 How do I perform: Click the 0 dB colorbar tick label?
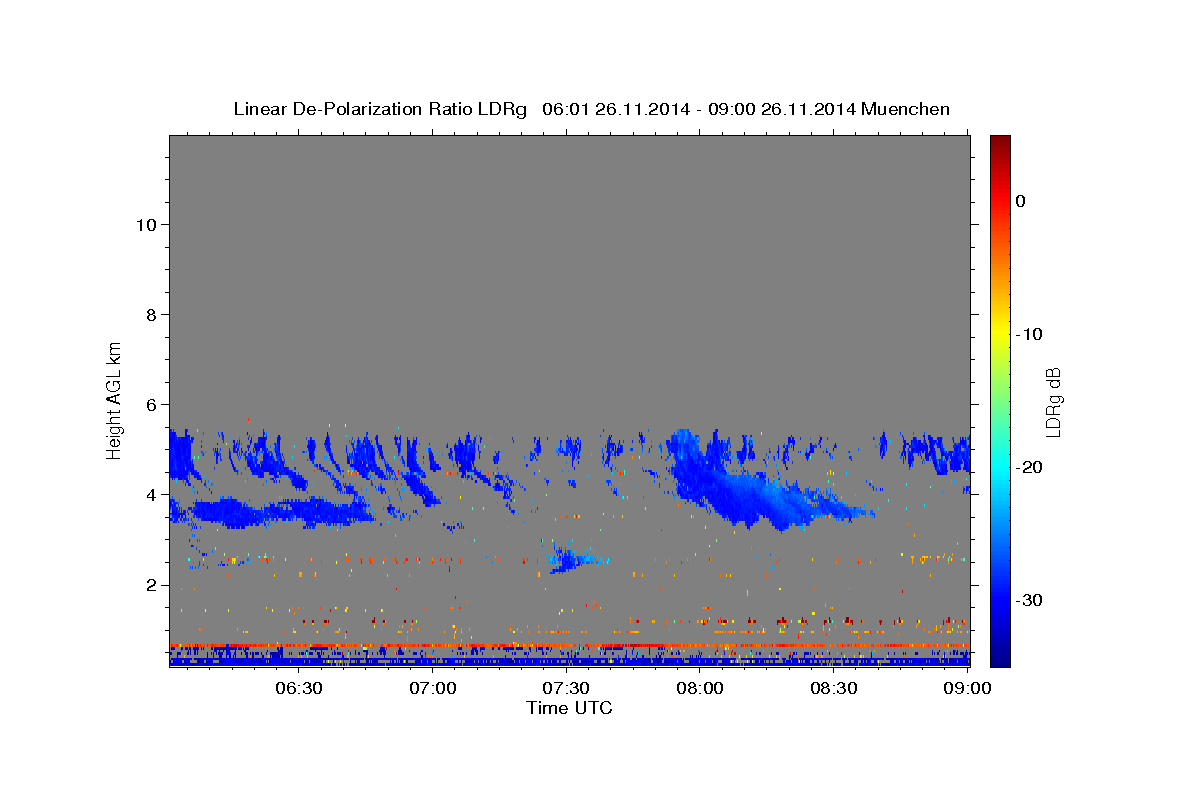point(1021,201)
